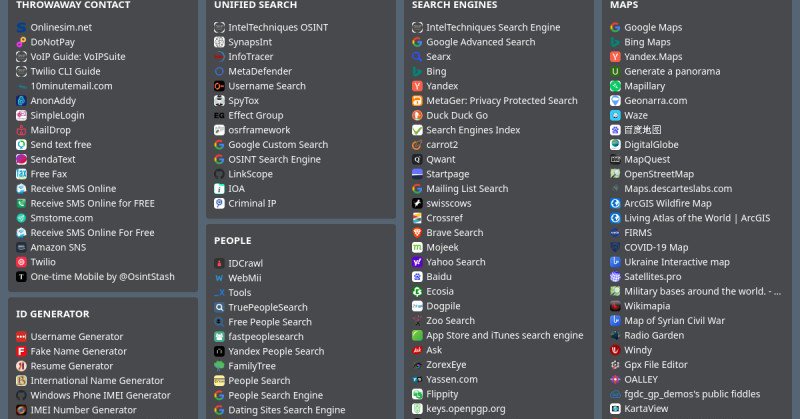The height and width of the screenshot is (419, 800).
Task: Open the Ukraine Interactive map link
Action: (677, 262)
